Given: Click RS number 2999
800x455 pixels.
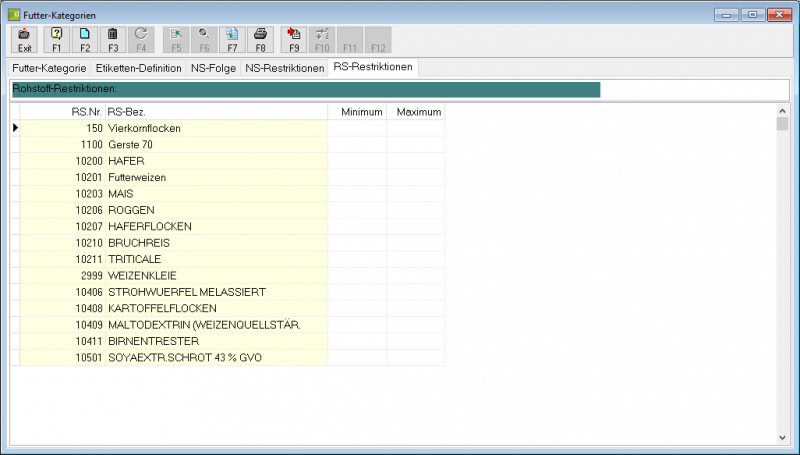Looking at the screenshot, I should (x=92, y=275).
